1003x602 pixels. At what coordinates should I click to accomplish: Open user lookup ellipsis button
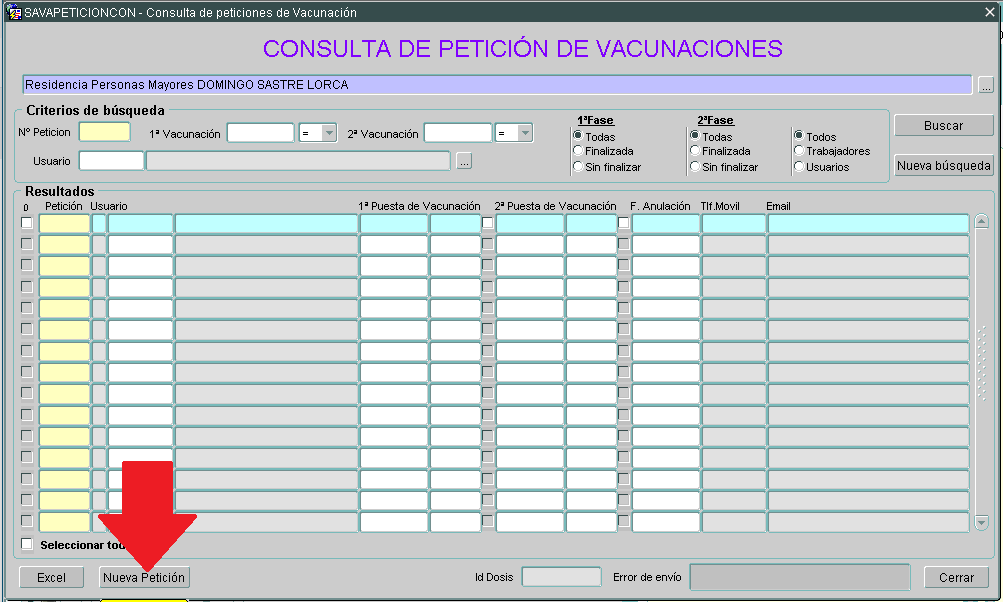point(464,161)
